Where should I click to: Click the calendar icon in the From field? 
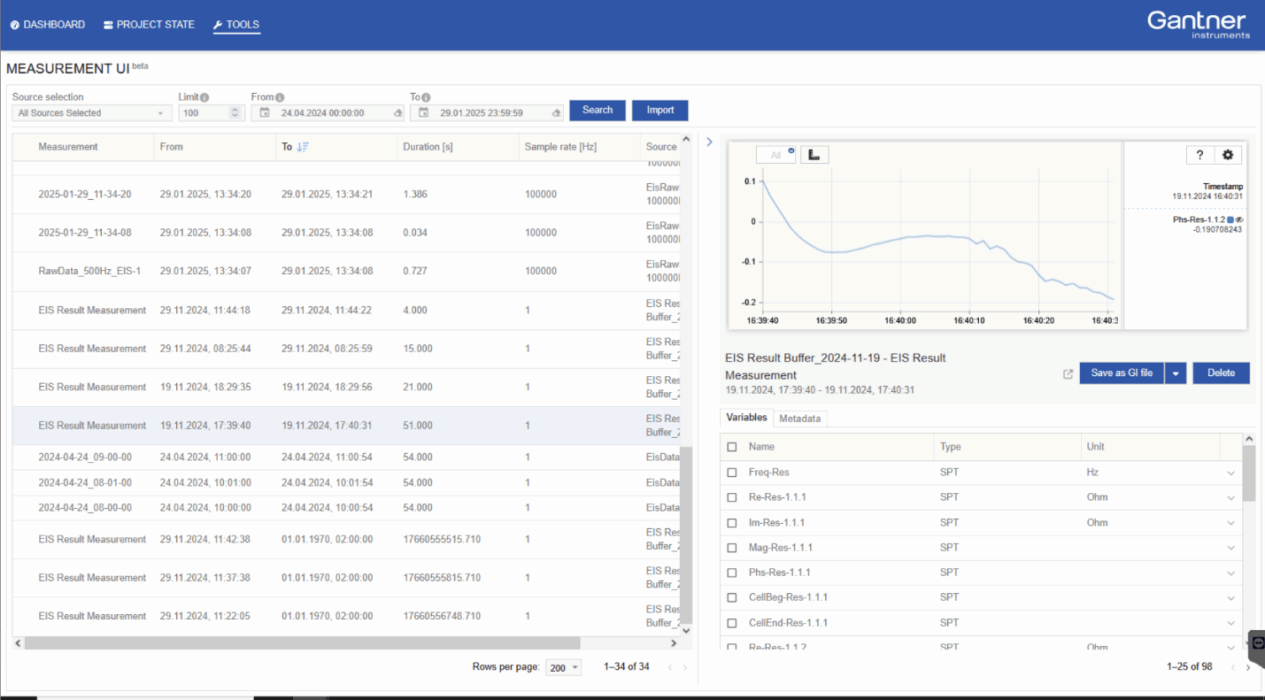coord(264,112)
